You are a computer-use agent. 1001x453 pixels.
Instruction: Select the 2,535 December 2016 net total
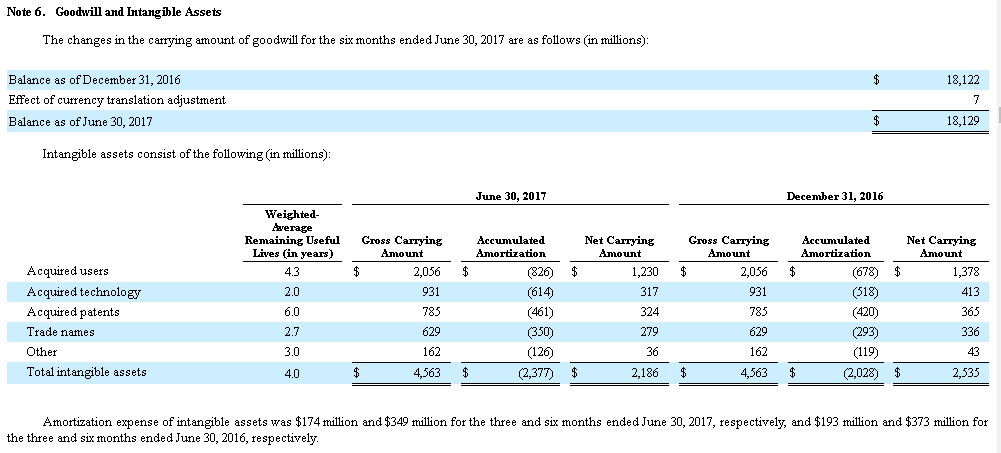(x=965, y=373)
